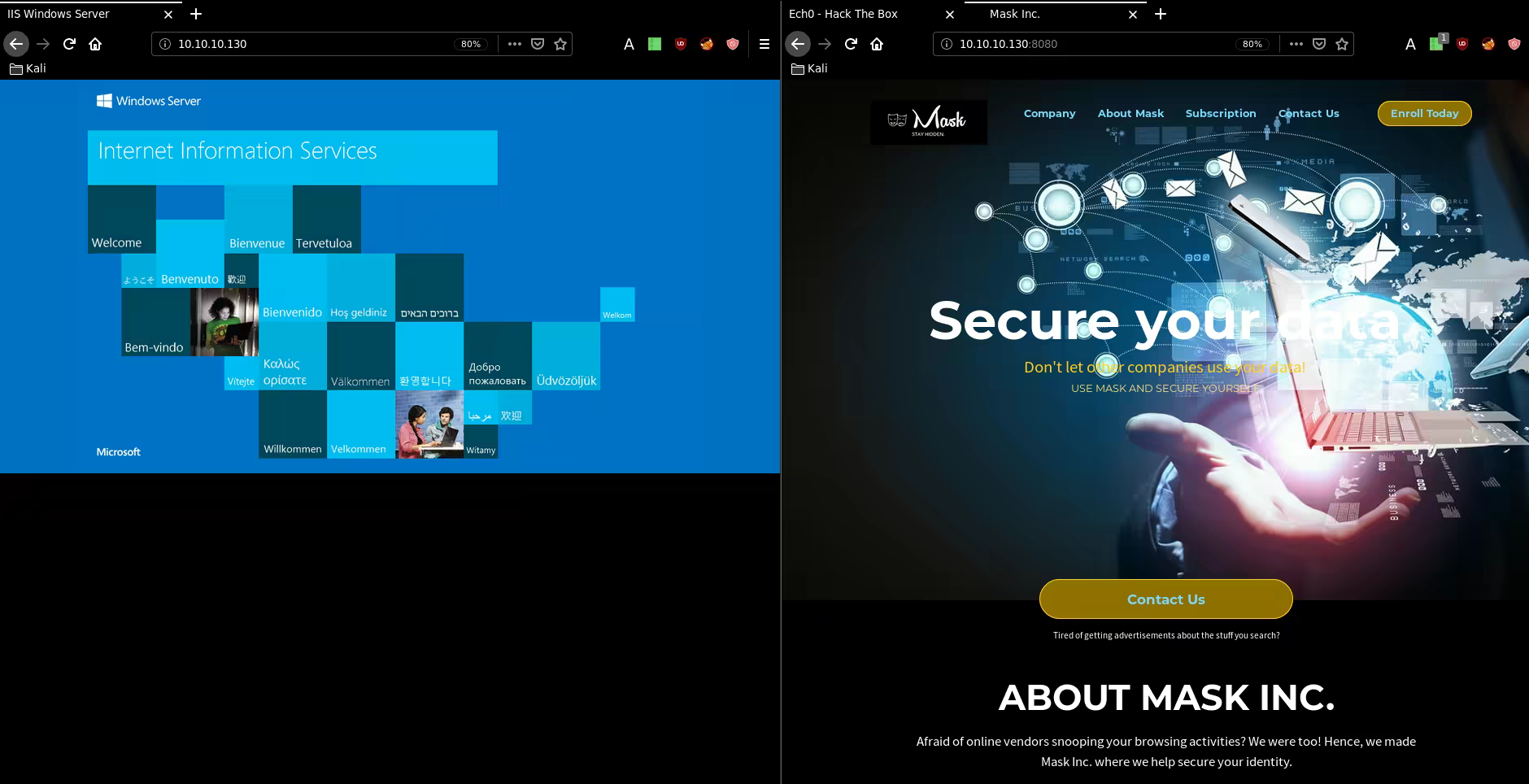Open page actions menu in the left address bar

[x=514, y=44]
